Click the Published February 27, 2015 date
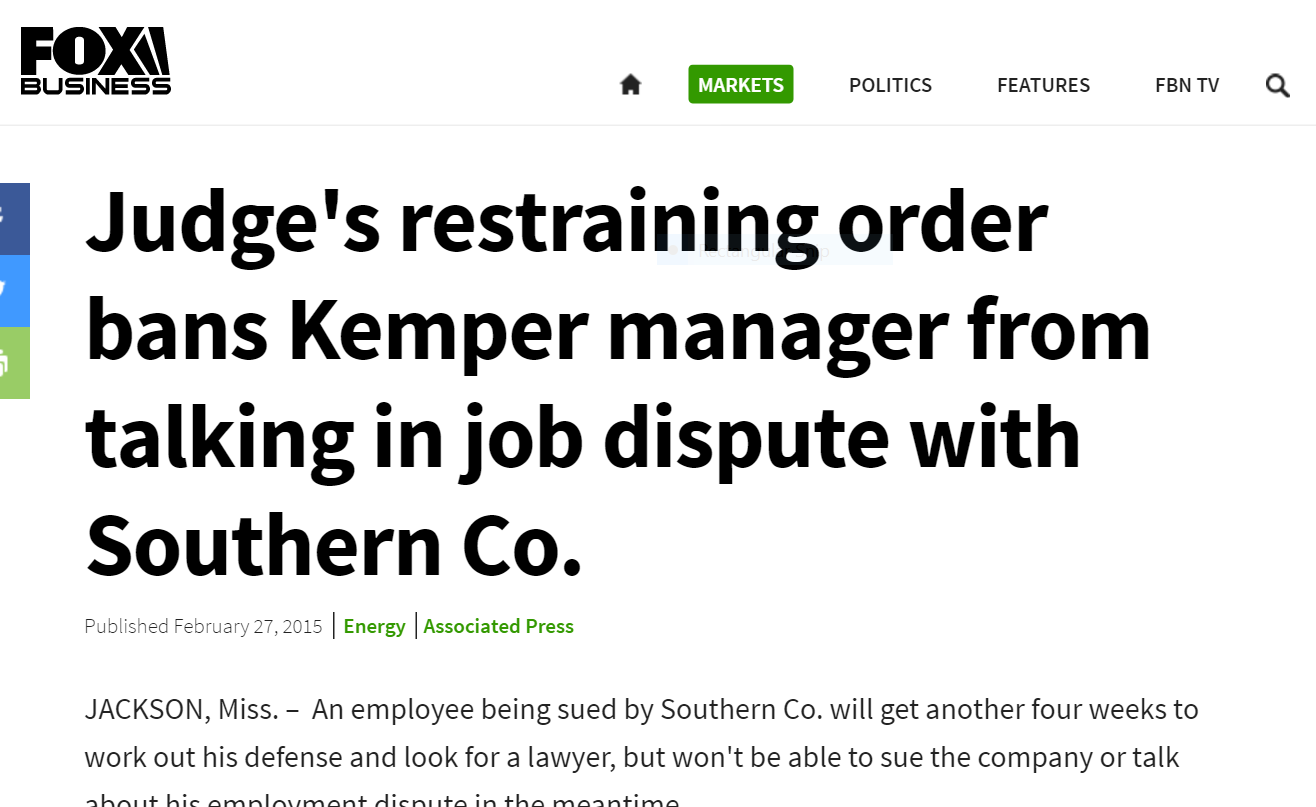The height and width of the screenshot is (807, 1316). [x=203, y=626]
